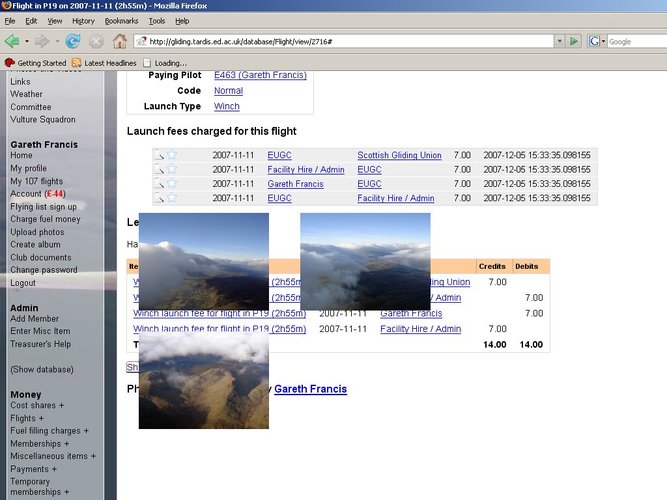This screenshot has width=667, height=500.
Task: Open the History menu
Action: click(x=84, y=20)
